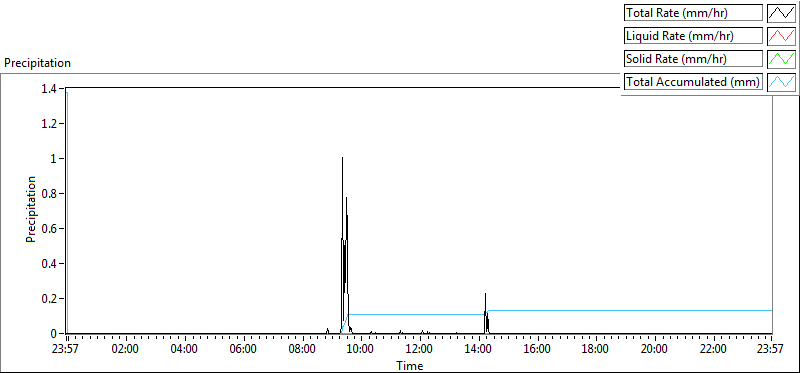Click the Precipitation chart title
This screenshot has width=800, height=373.
point(38,63)
